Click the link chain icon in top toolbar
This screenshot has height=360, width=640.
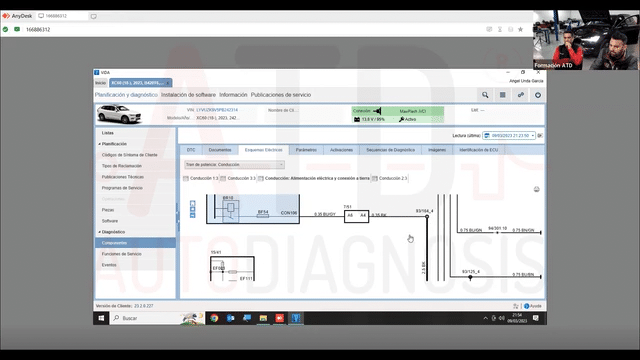point(520,95)
